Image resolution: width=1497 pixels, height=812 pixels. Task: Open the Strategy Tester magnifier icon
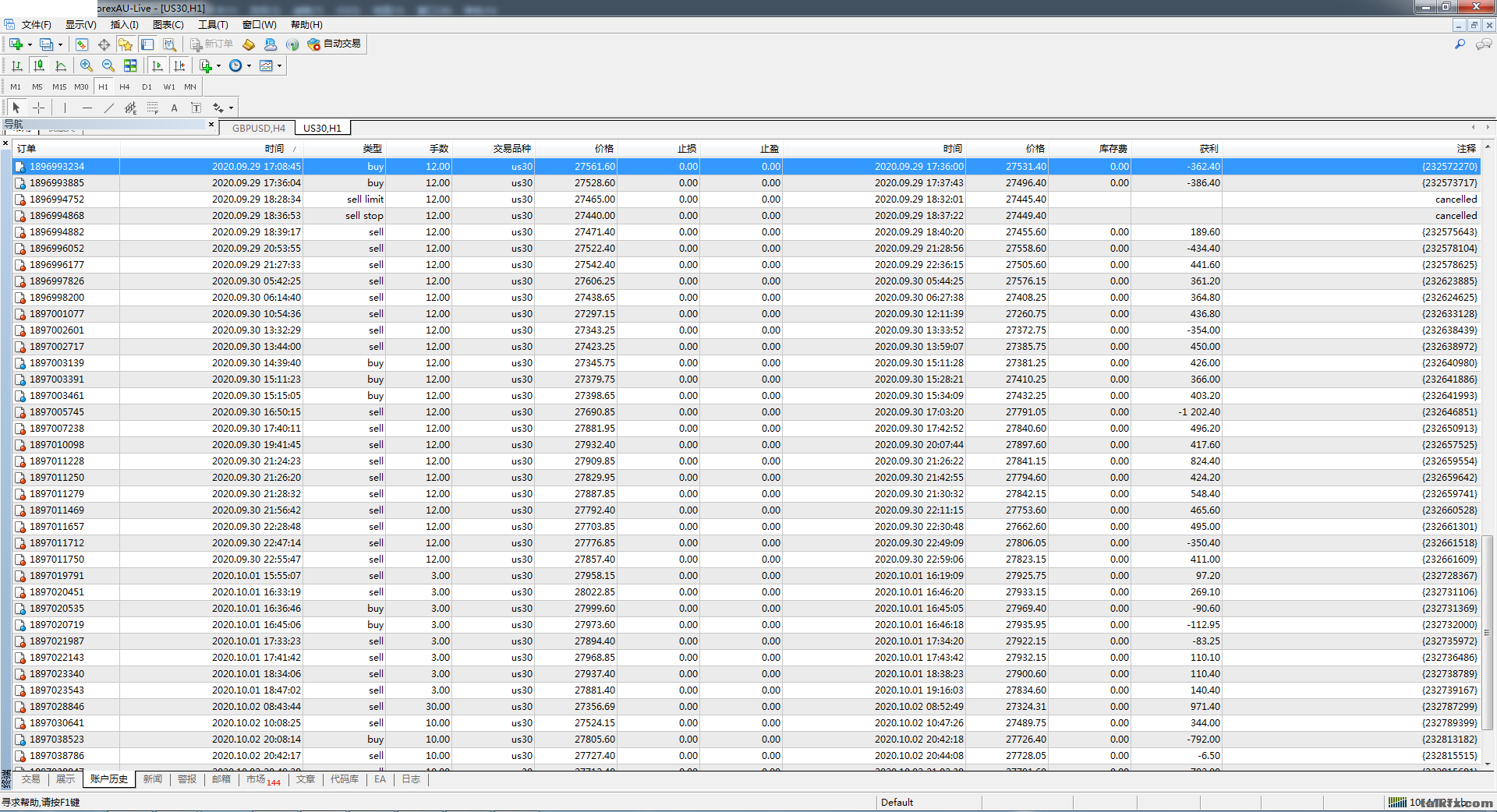(169, 44)
